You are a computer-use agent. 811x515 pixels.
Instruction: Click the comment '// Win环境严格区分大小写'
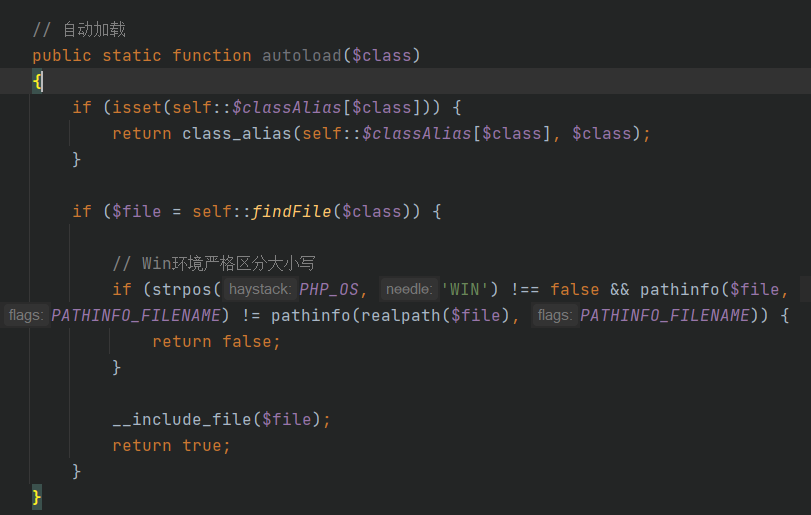pyautogui.click(x=214, y=264)
